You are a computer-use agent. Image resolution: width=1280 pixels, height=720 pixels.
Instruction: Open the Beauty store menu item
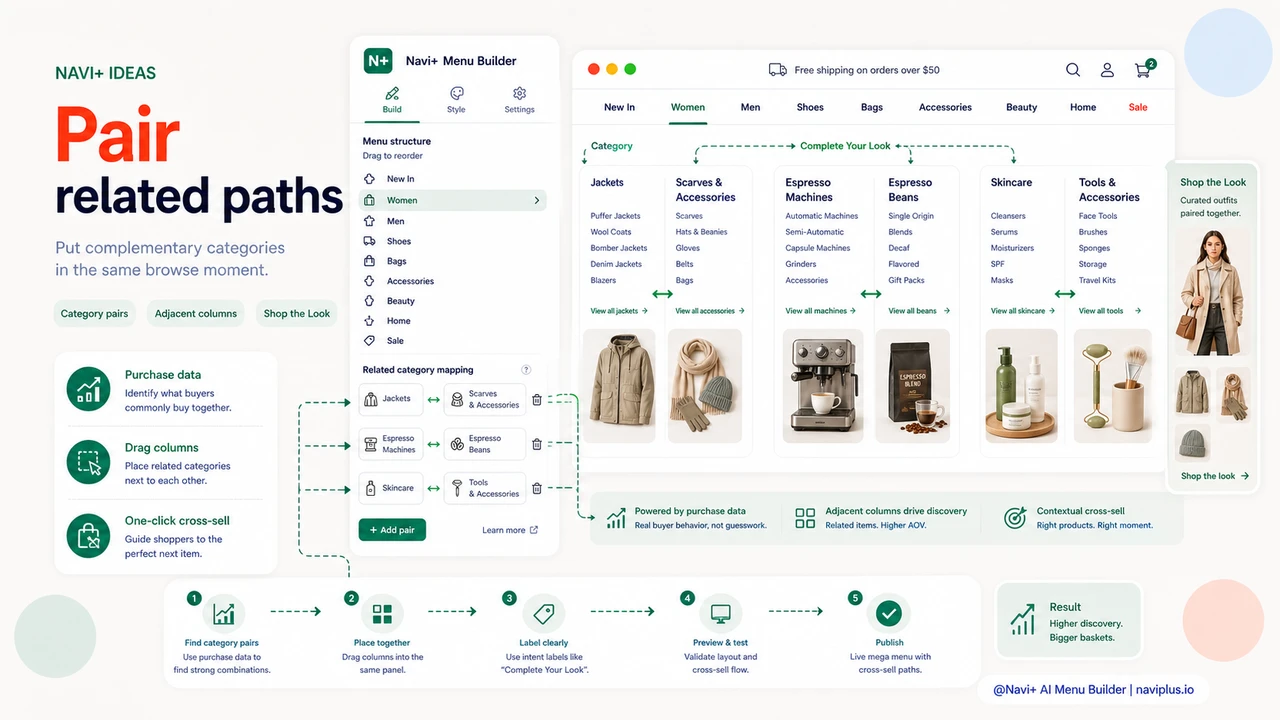click(1021, 107)
